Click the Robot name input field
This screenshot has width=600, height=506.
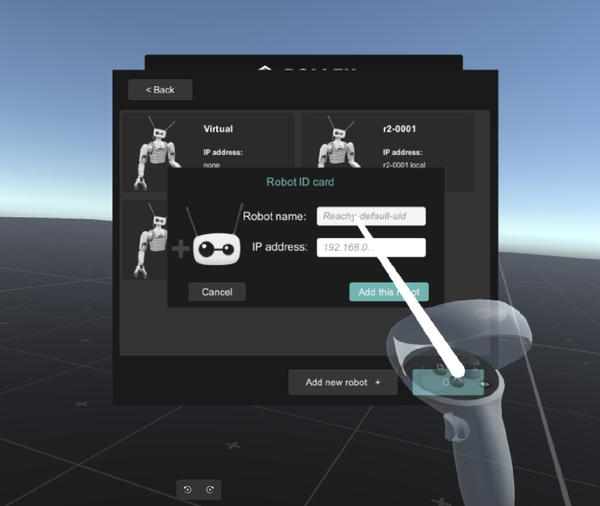tap(371, 216)
